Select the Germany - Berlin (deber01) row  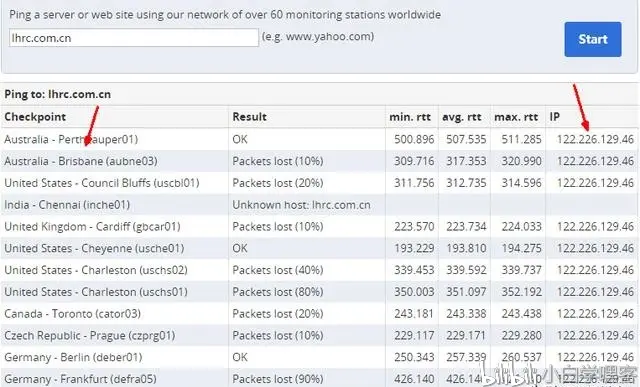pos(319,357)
